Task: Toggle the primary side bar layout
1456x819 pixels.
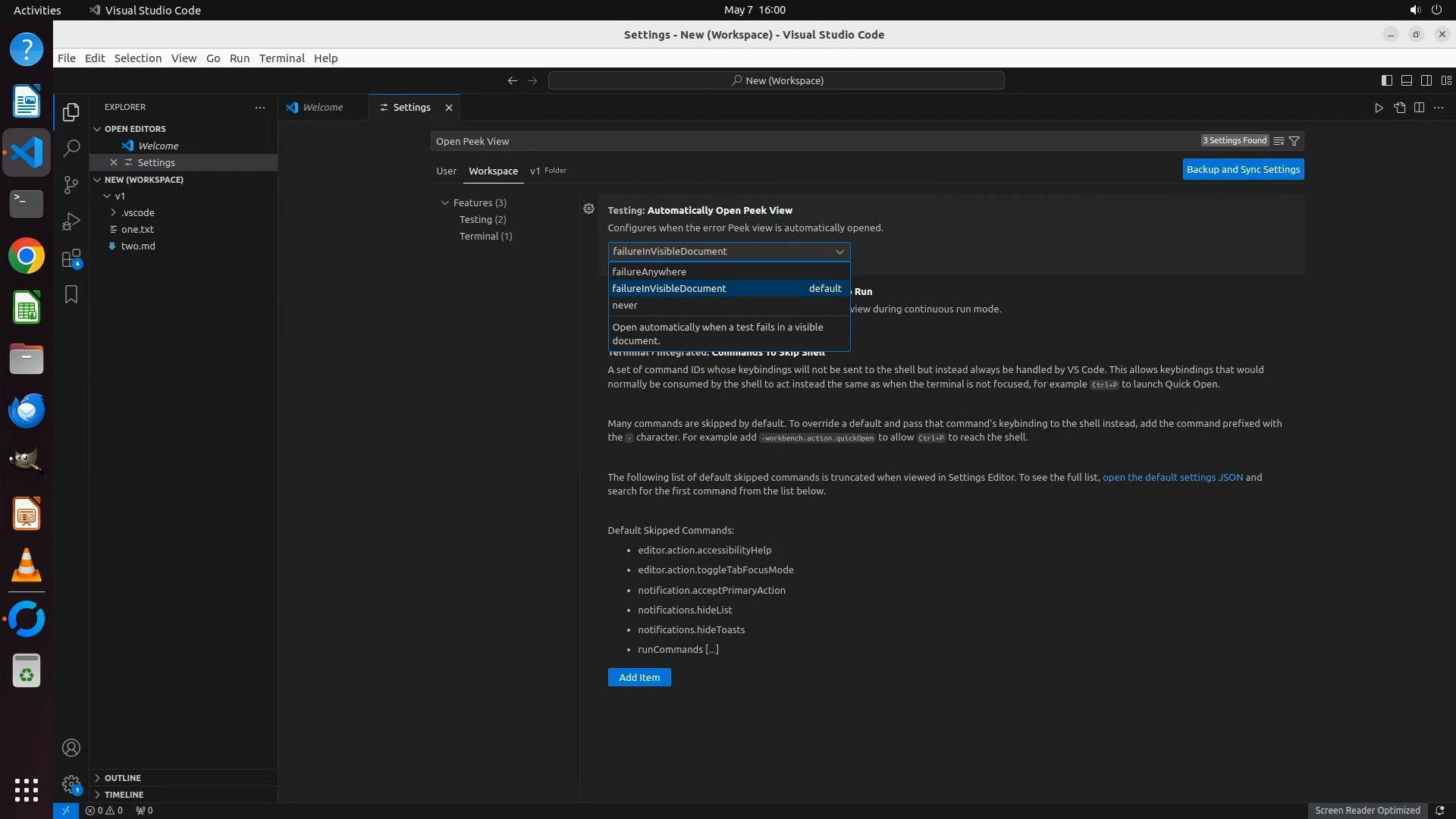Action: tap(1386, 80)
